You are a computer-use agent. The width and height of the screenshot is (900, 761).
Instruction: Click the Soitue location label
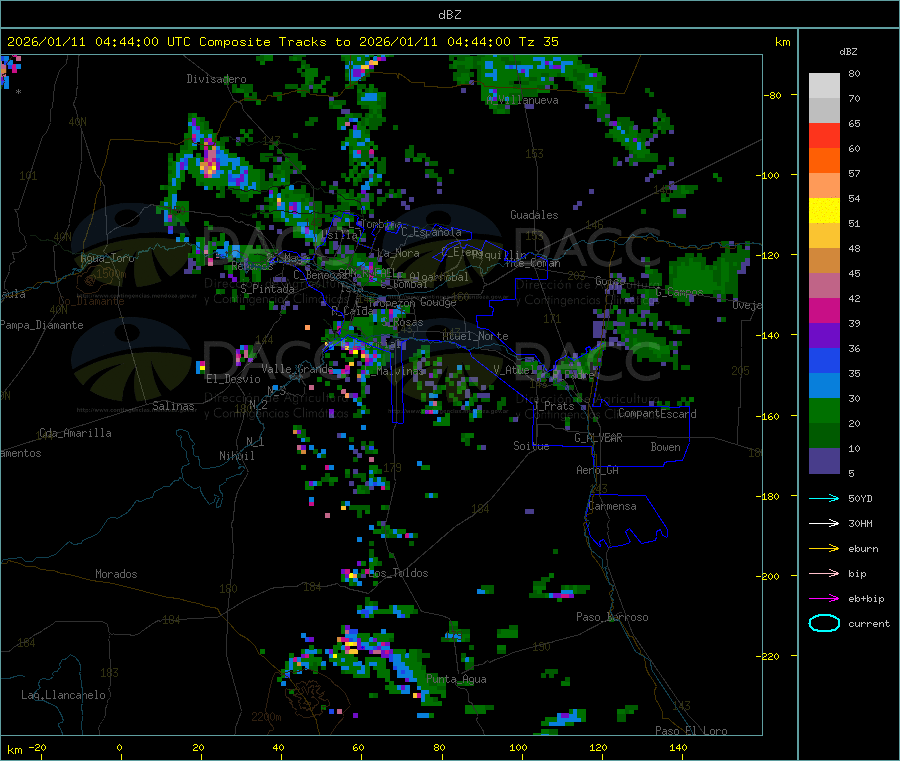click(x=531, y=446)
